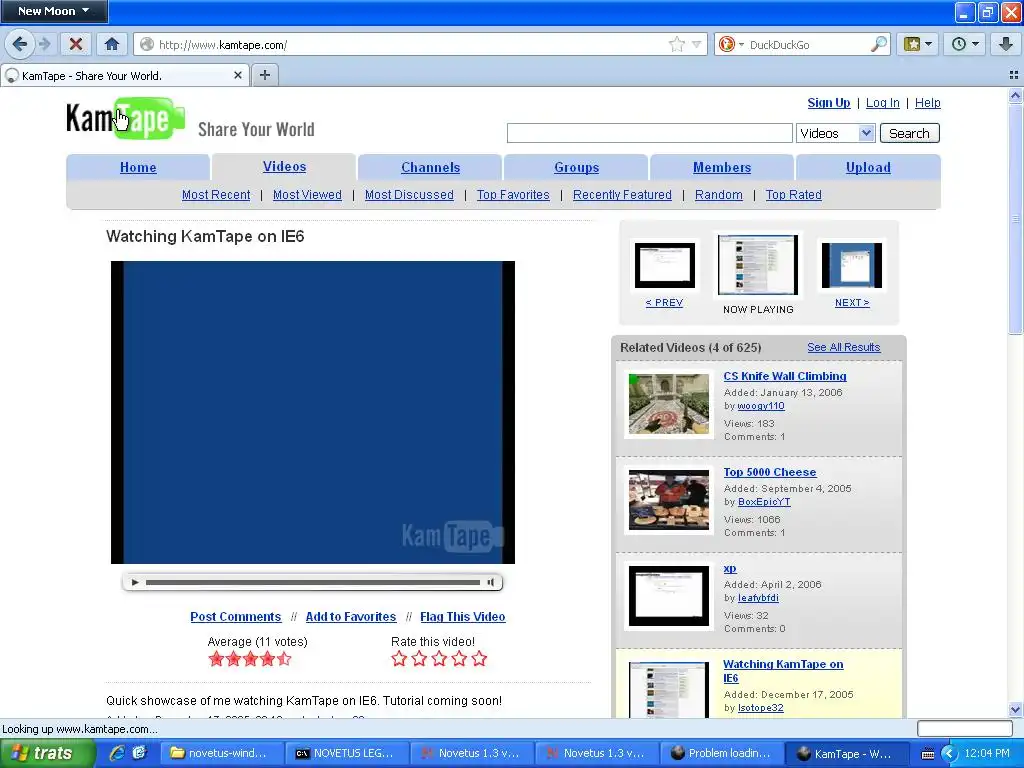Go back with the browser back arrow

pyautogui.click(x=19, y=44)
